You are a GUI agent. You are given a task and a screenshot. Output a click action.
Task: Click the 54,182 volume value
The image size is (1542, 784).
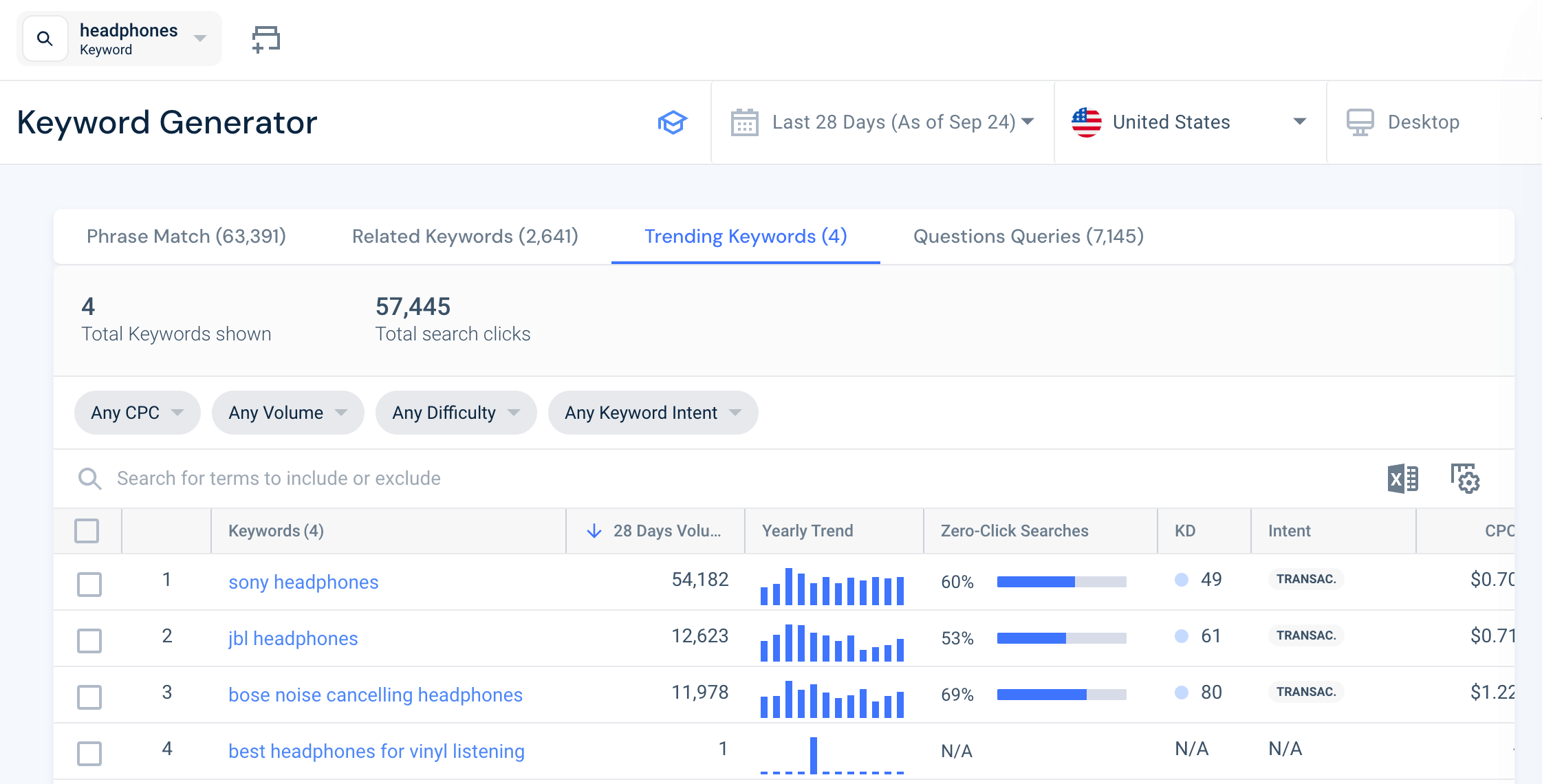point(700,580)
